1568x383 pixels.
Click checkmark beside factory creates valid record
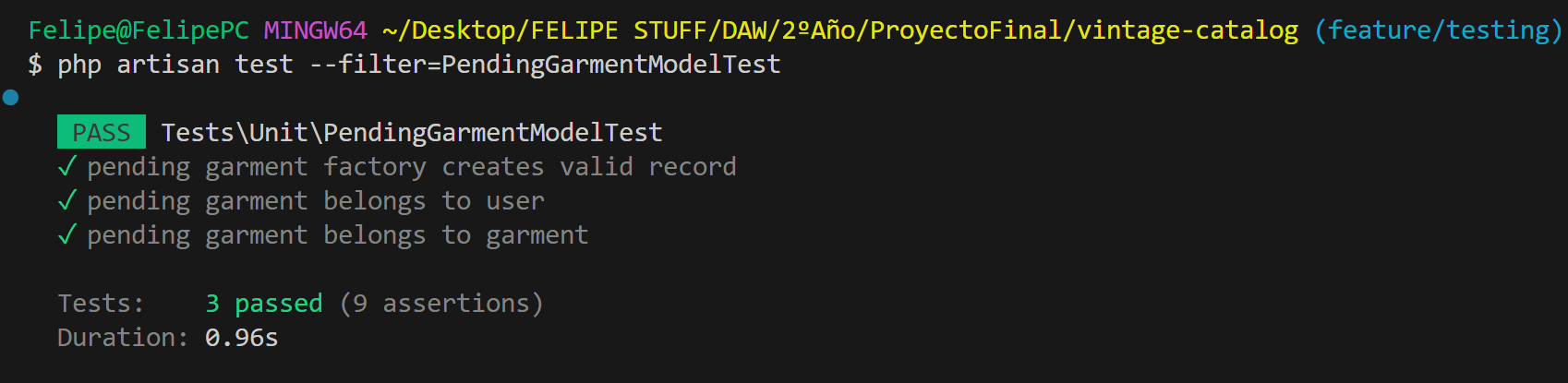66,166
